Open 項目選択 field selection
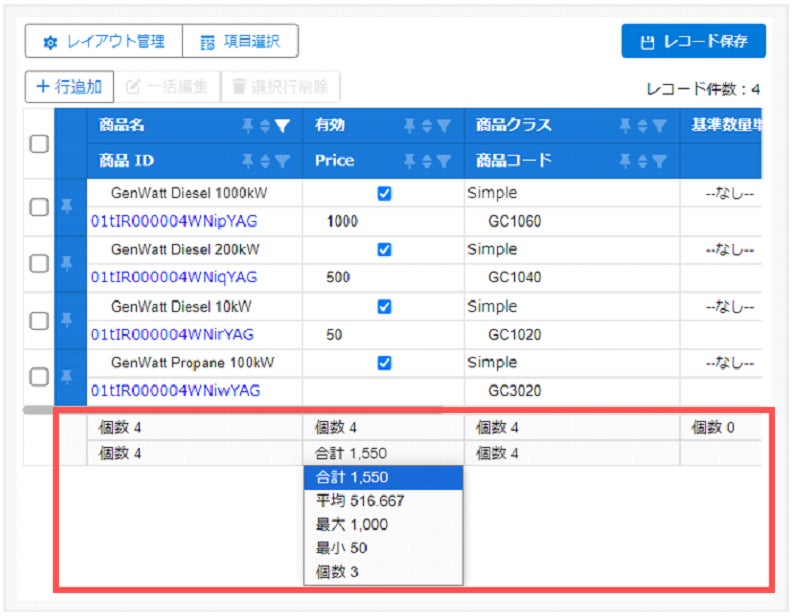This screenshot has height=616, width=794. point(240,41)
